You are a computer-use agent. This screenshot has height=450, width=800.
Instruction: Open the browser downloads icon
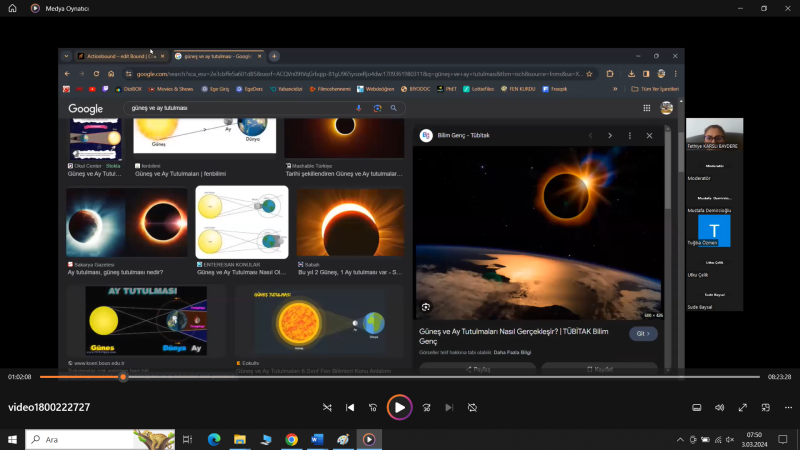(631, 74)
